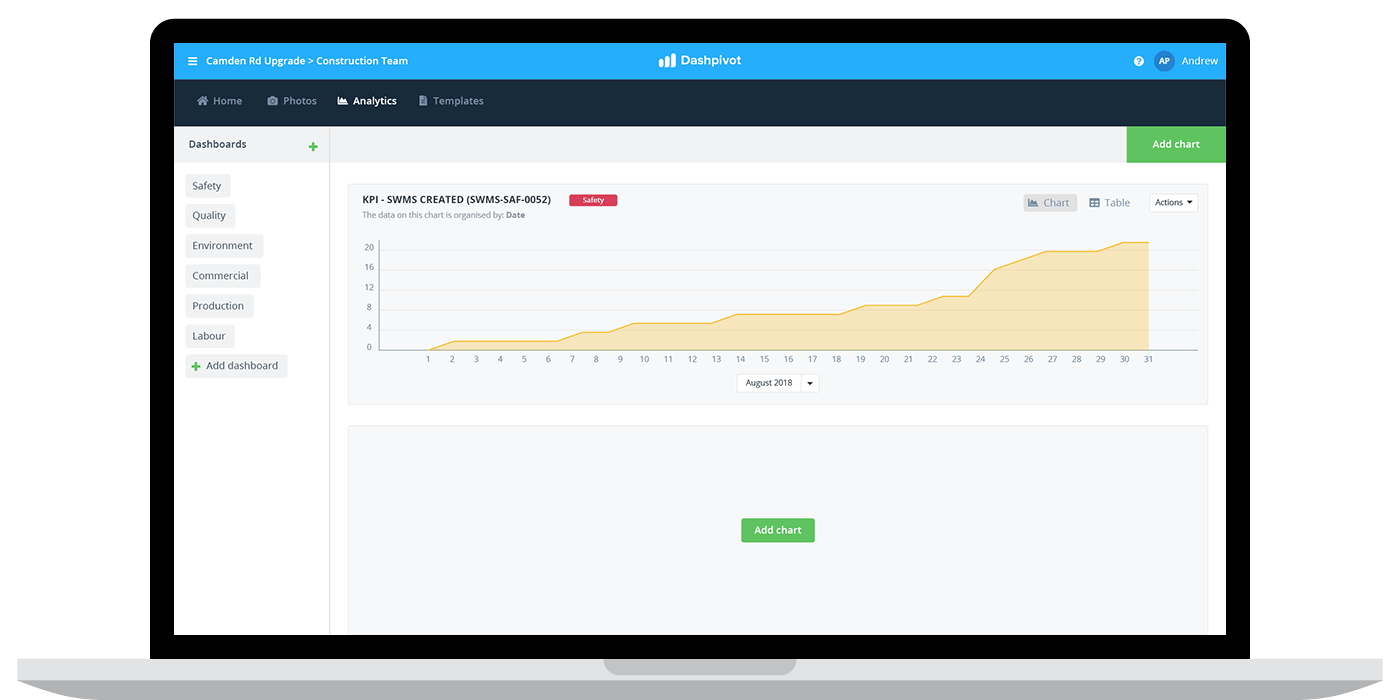Select the Analytics tab
Screen dimensions: 1400x700
(x=367, y=101)
